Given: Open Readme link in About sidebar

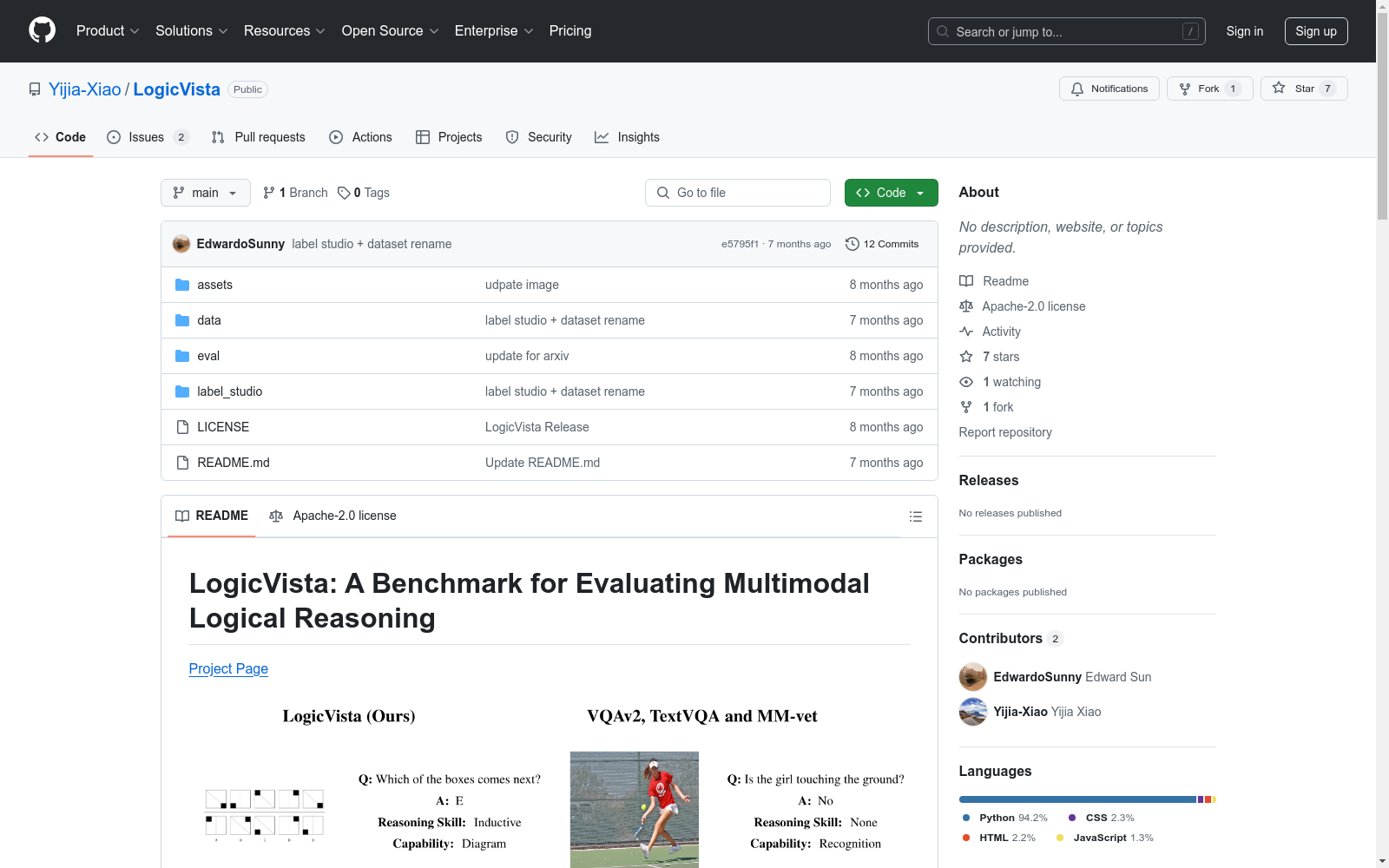Looking at the screenshot, I should [x=994, y=281].
